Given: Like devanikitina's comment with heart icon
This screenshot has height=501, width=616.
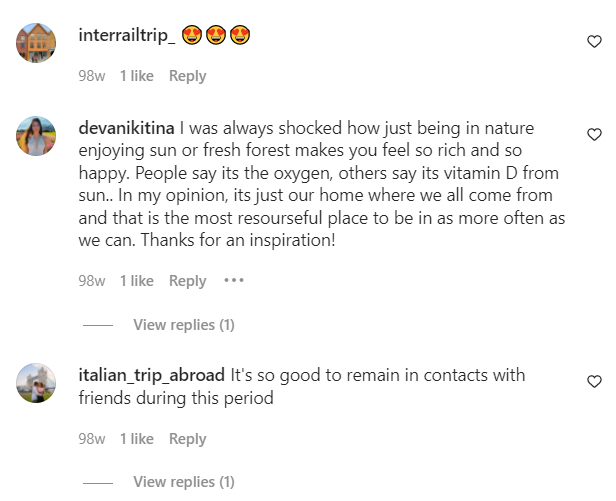Looking at the screenshot, I should pos(594,134).
